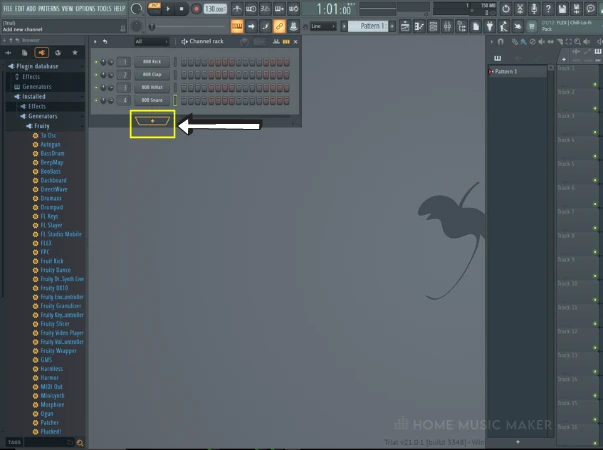Select the 808 HiHat channel button
The image size is (603, 450).
pyautogui.click(x=152, y=87)
